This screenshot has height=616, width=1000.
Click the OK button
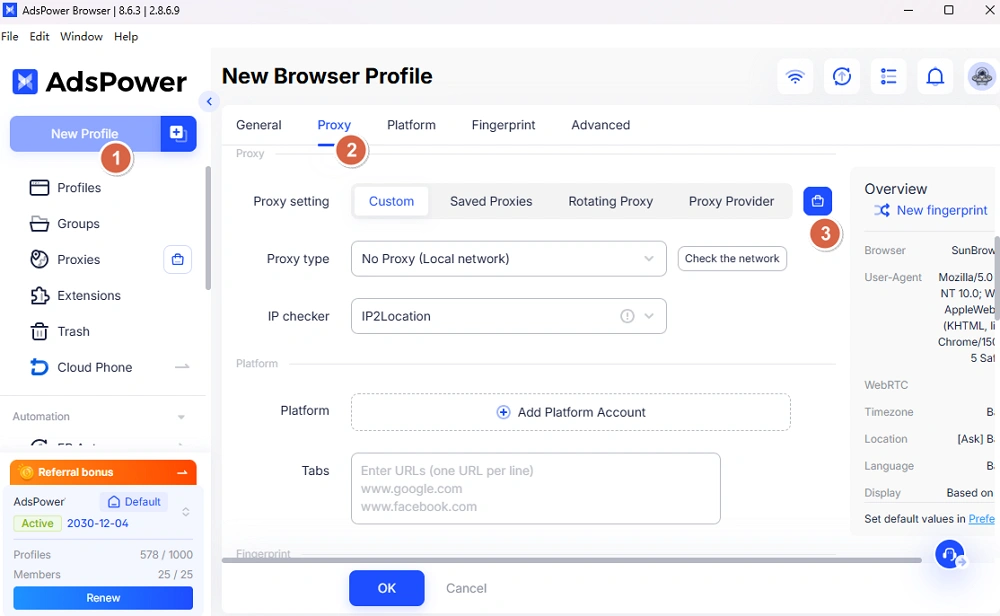pyautogui.click(x=386, y=588)
